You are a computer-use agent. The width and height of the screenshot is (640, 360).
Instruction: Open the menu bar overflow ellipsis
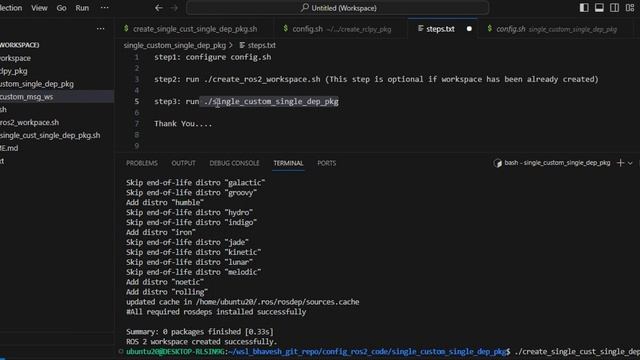click(104, 8)
